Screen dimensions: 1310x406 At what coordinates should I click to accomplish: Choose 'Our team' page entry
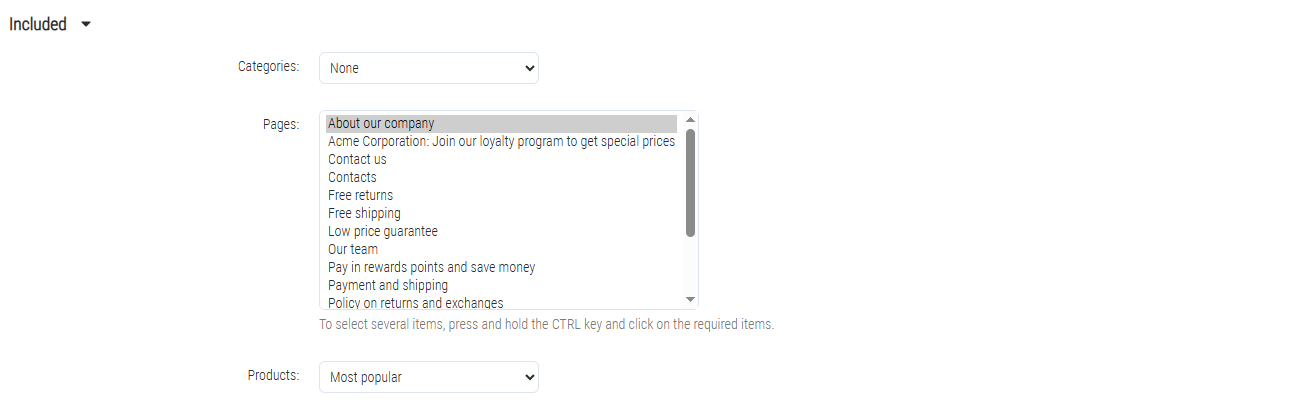tap(501, 249)
